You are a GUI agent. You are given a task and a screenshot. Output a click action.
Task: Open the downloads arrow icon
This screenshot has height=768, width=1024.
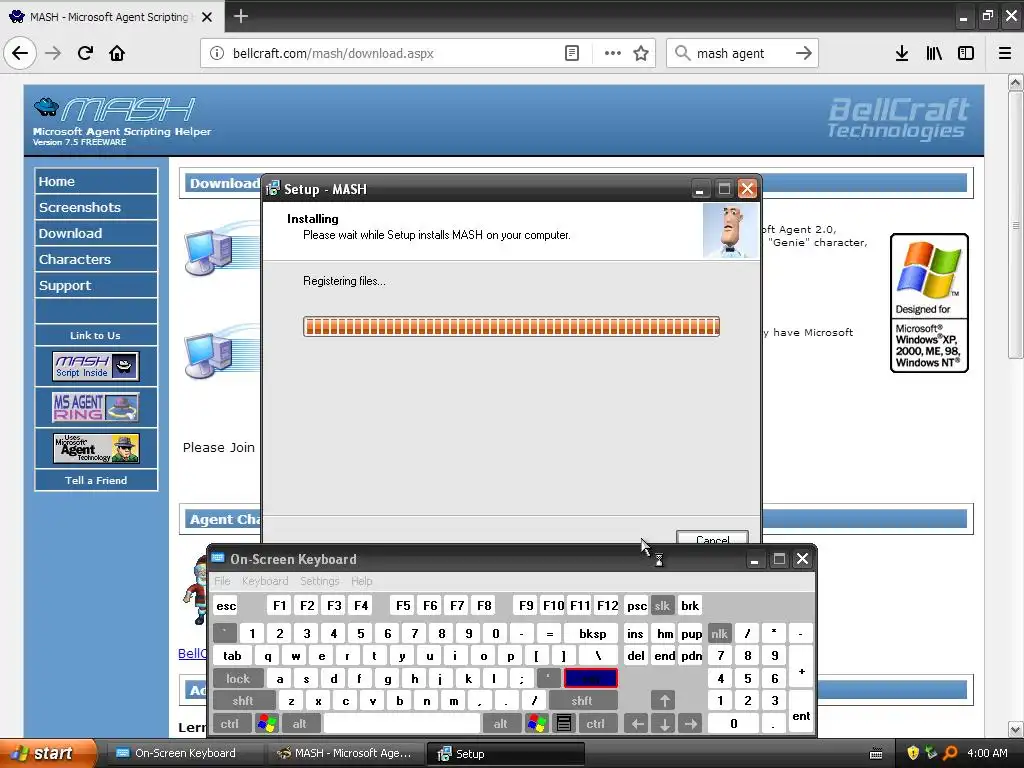pyautogui.click(x=902, y=53)
